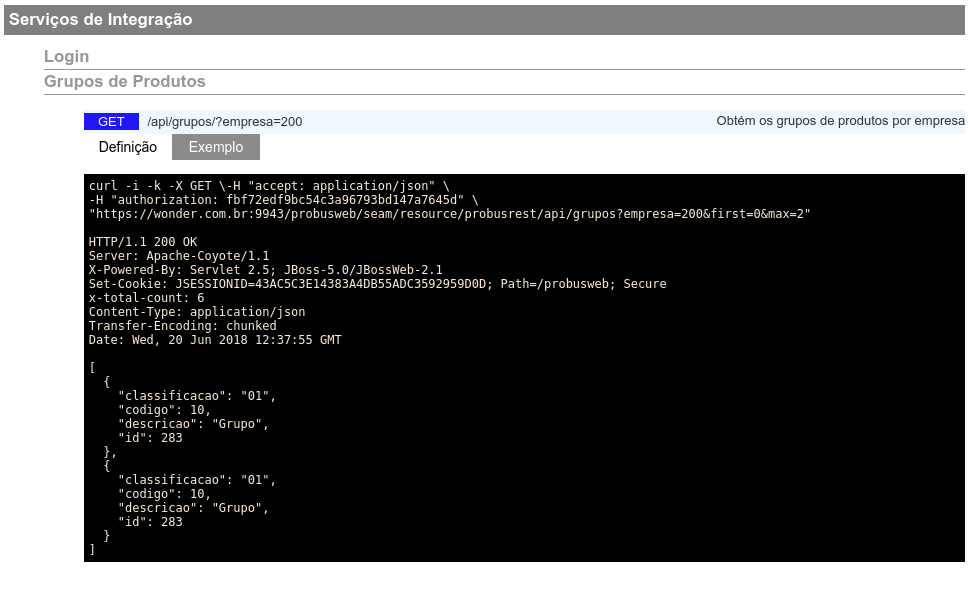
Task: Click the x-total-count: 6 header line
Action: (146, 298)
